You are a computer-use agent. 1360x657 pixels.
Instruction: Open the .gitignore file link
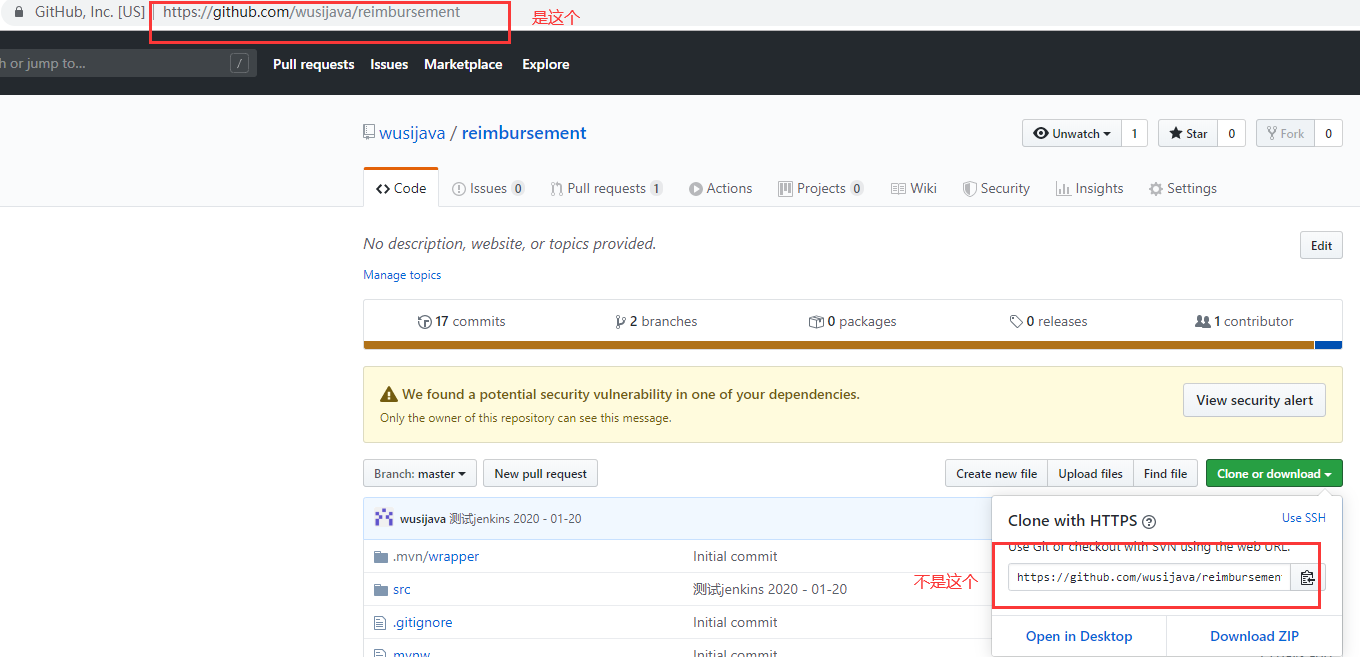[422, 622]
